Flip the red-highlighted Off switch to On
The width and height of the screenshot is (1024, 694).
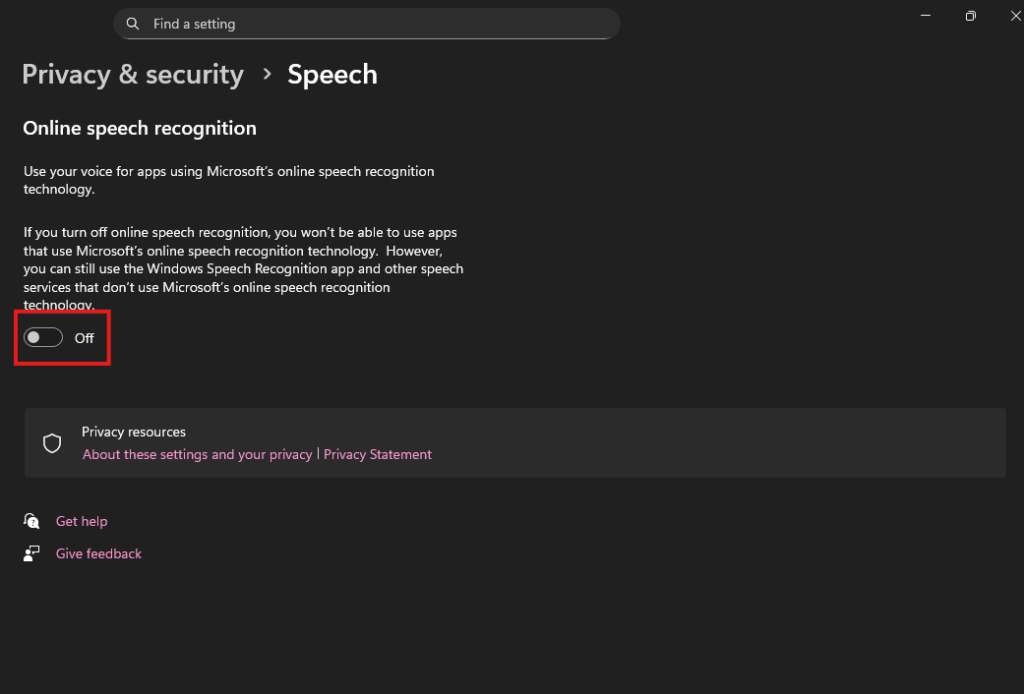(42, 337)
